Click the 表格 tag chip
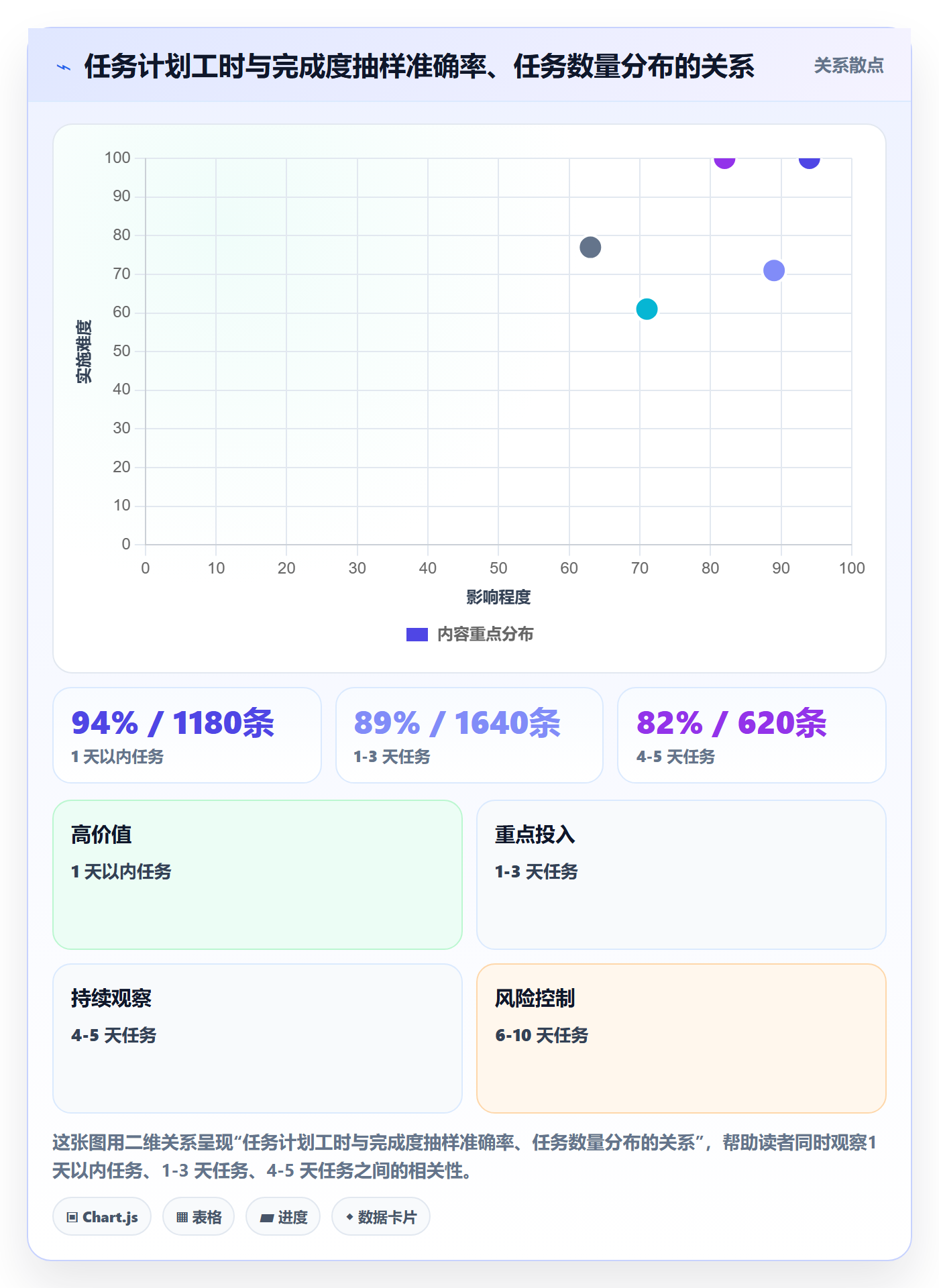 (x=199, y=1217)
